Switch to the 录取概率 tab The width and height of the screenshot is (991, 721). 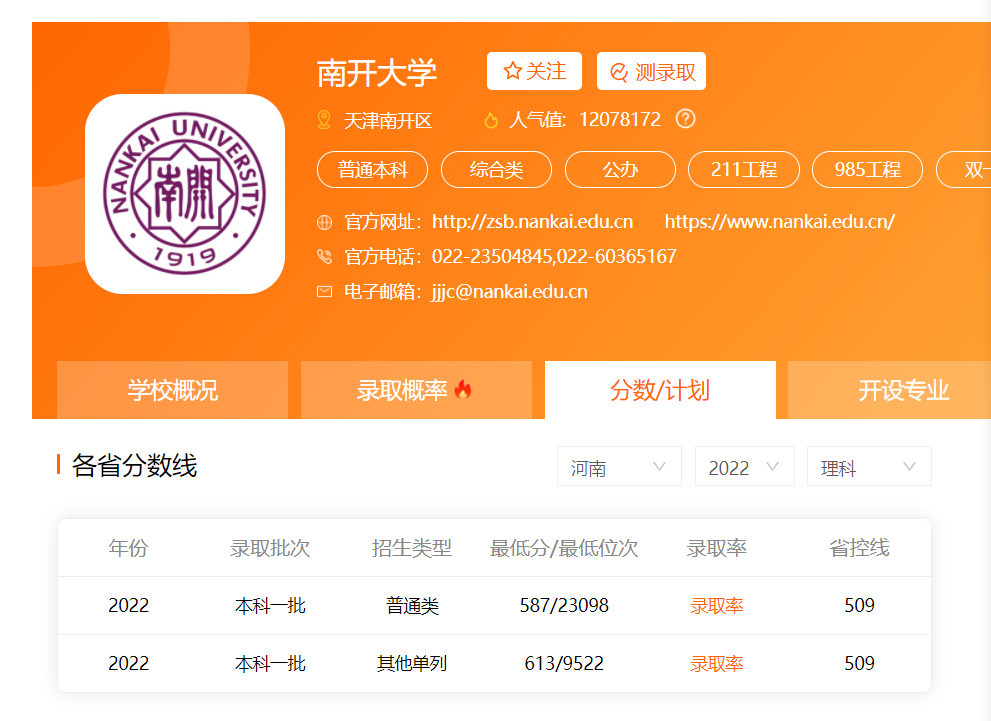coord(416,390)
